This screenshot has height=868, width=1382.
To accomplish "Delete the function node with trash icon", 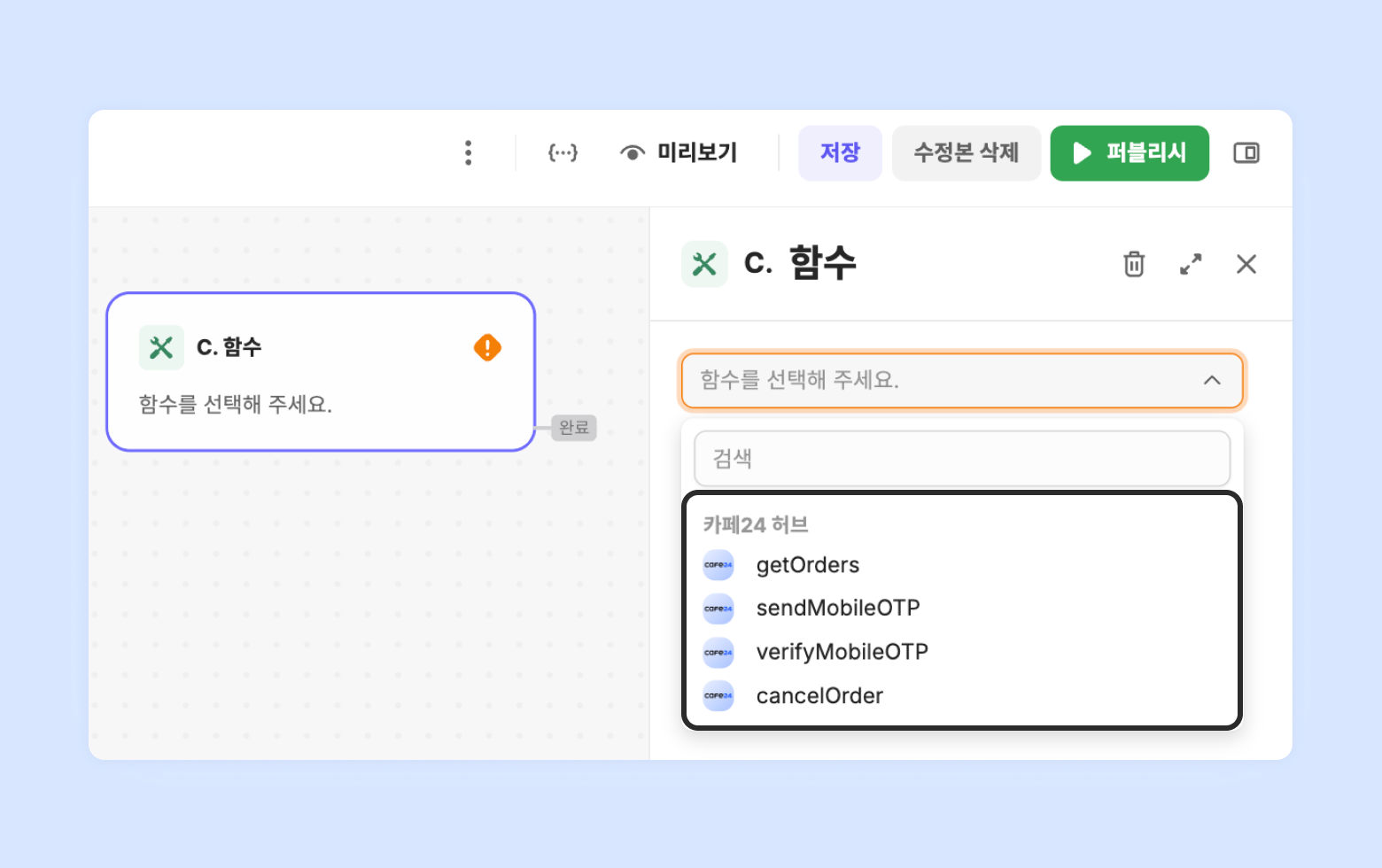I will tap(1133, 264).
